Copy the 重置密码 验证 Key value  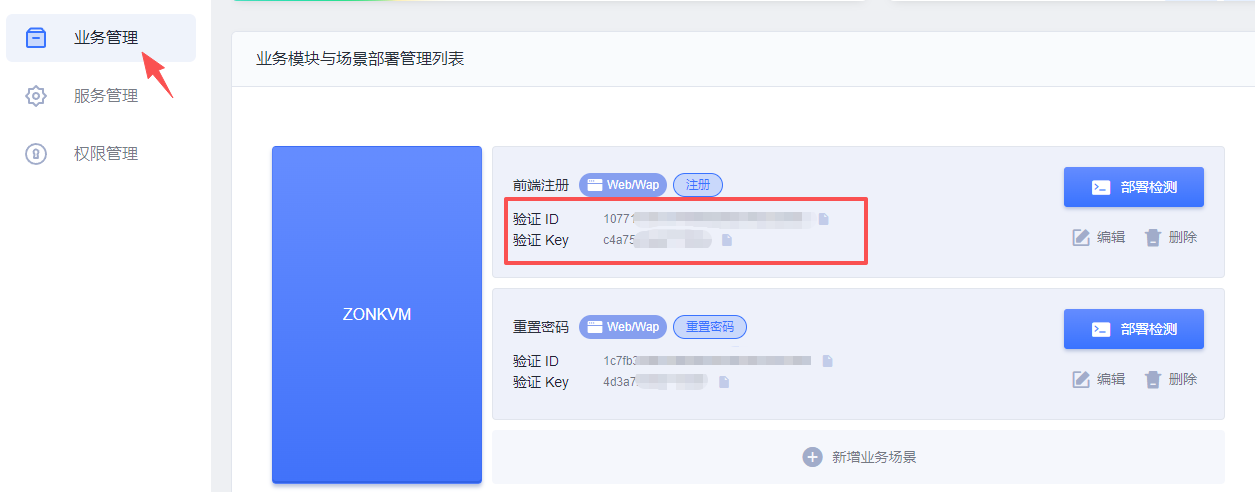[724, 382]
